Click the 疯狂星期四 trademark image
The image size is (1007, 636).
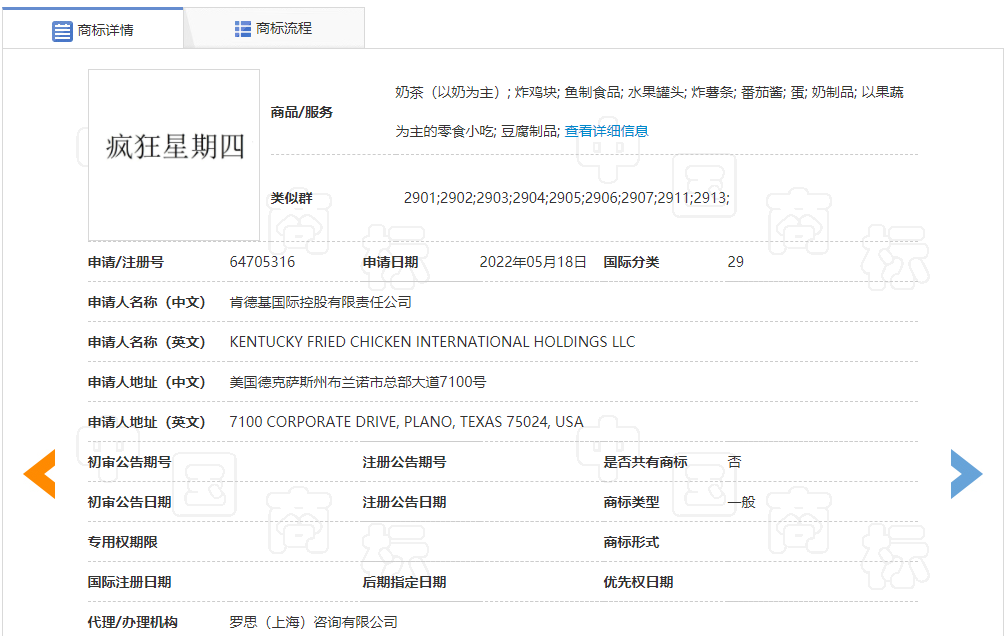point(174,149)
